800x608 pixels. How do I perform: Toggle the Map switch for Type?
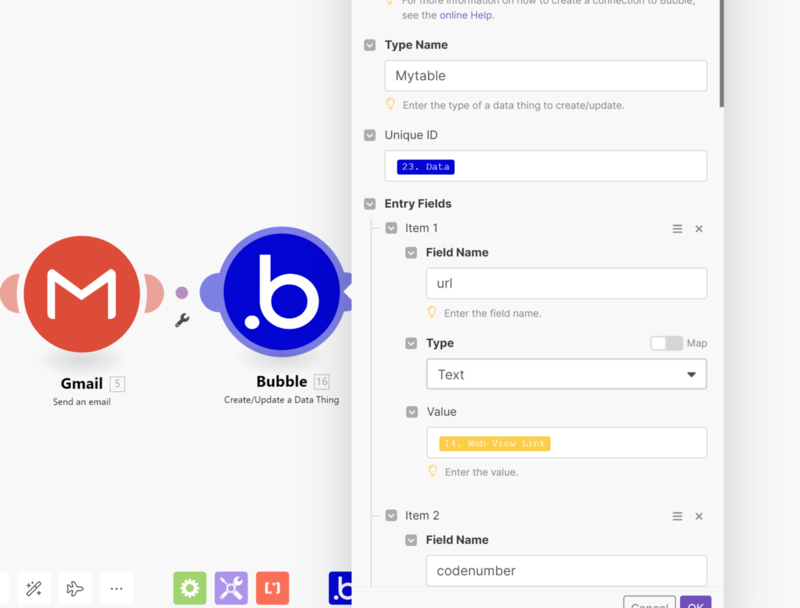pyautogui.click(x=666, y=343)
